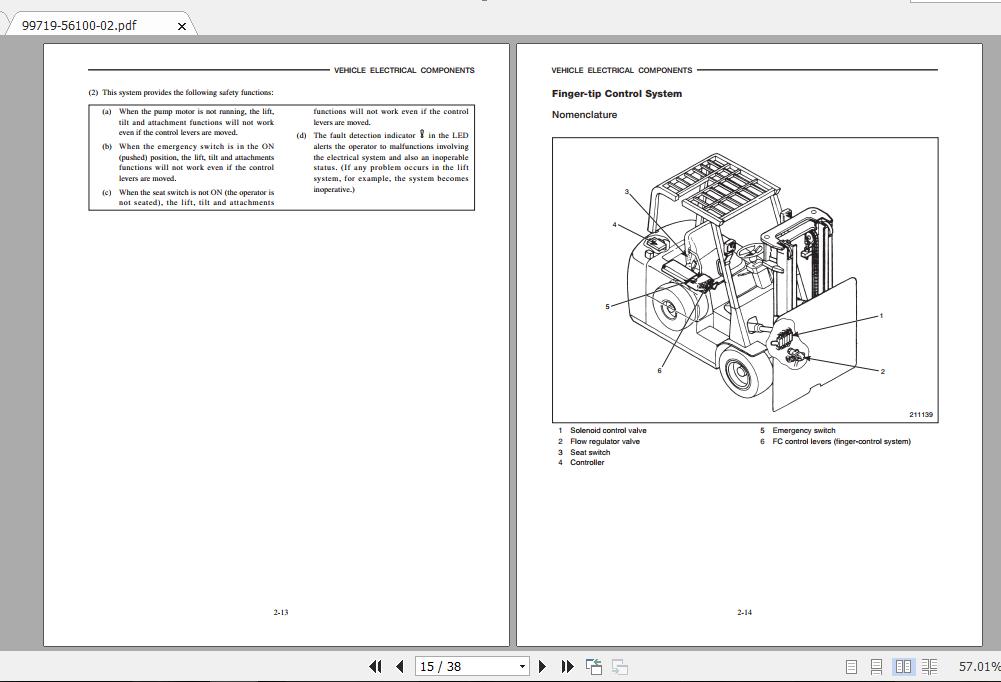
Task: Go forward to the next view
Action: 620,665
